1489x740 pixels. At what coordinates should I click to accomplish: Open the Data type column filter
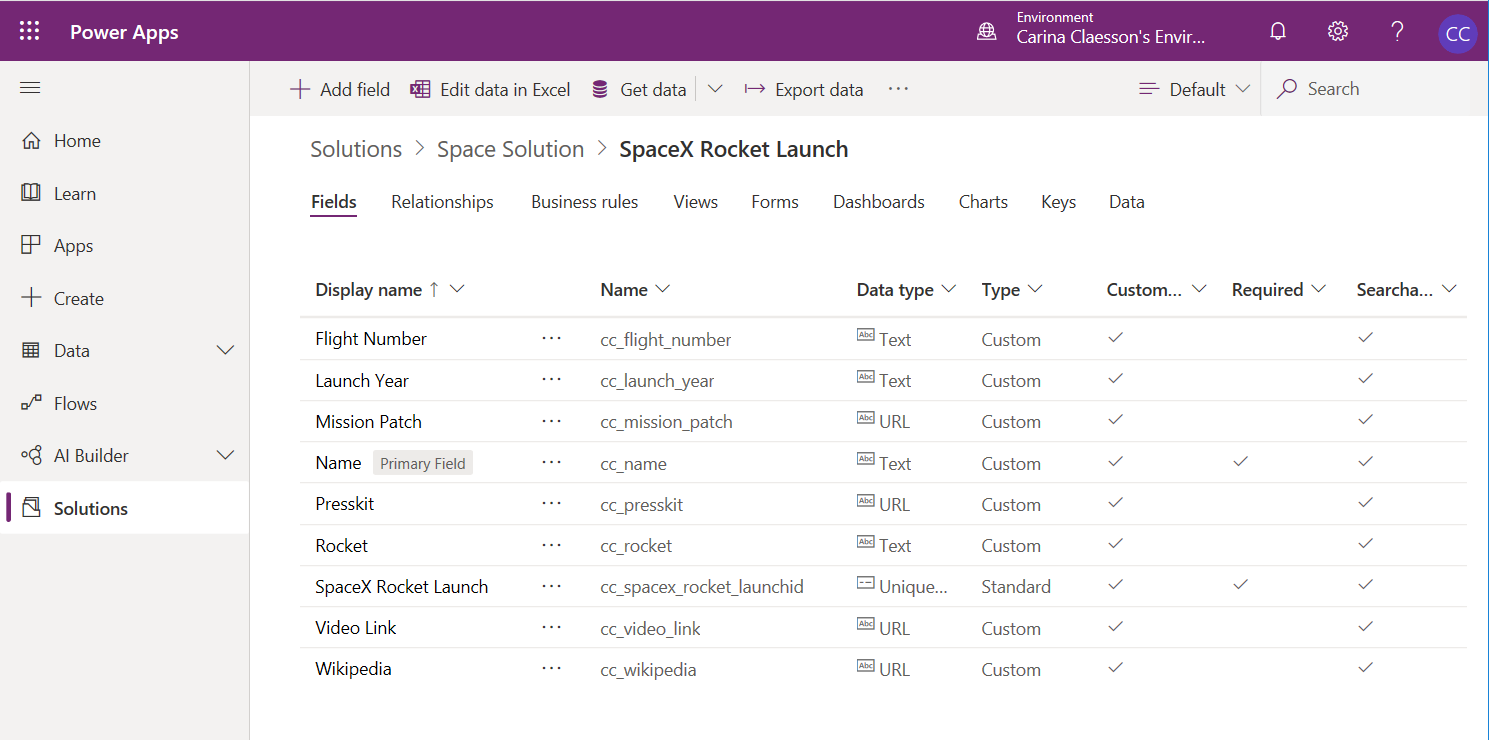[947, 289]
